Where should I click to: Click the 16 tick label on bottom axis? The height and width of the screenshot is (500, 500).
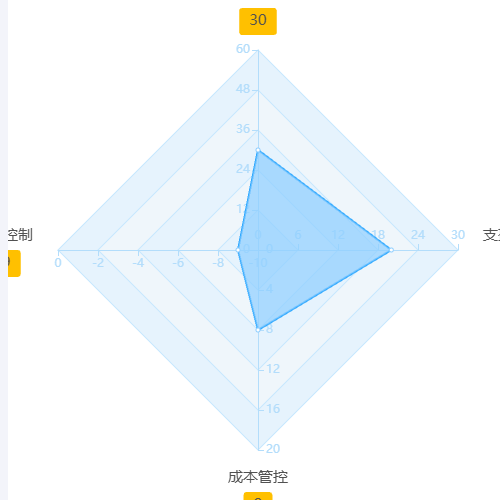273,409
